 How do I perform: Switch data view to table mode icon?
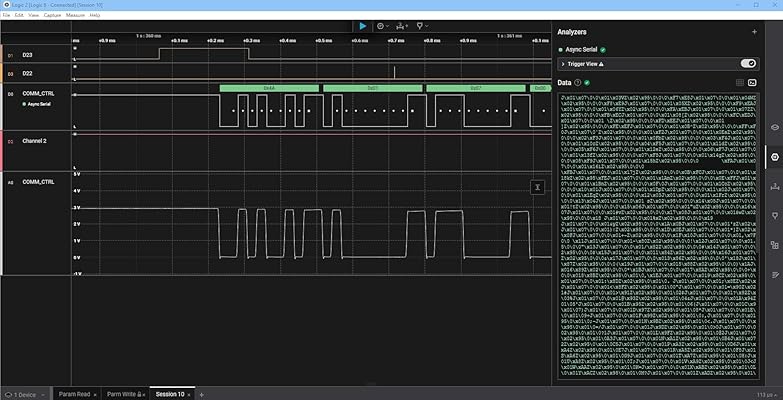pos(739,82)
